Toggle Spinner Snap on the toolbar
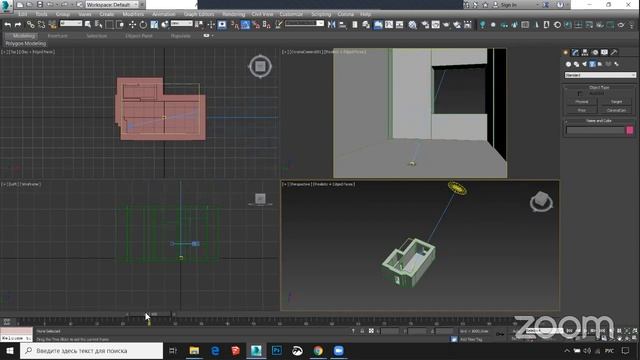 tap(267, 24)
